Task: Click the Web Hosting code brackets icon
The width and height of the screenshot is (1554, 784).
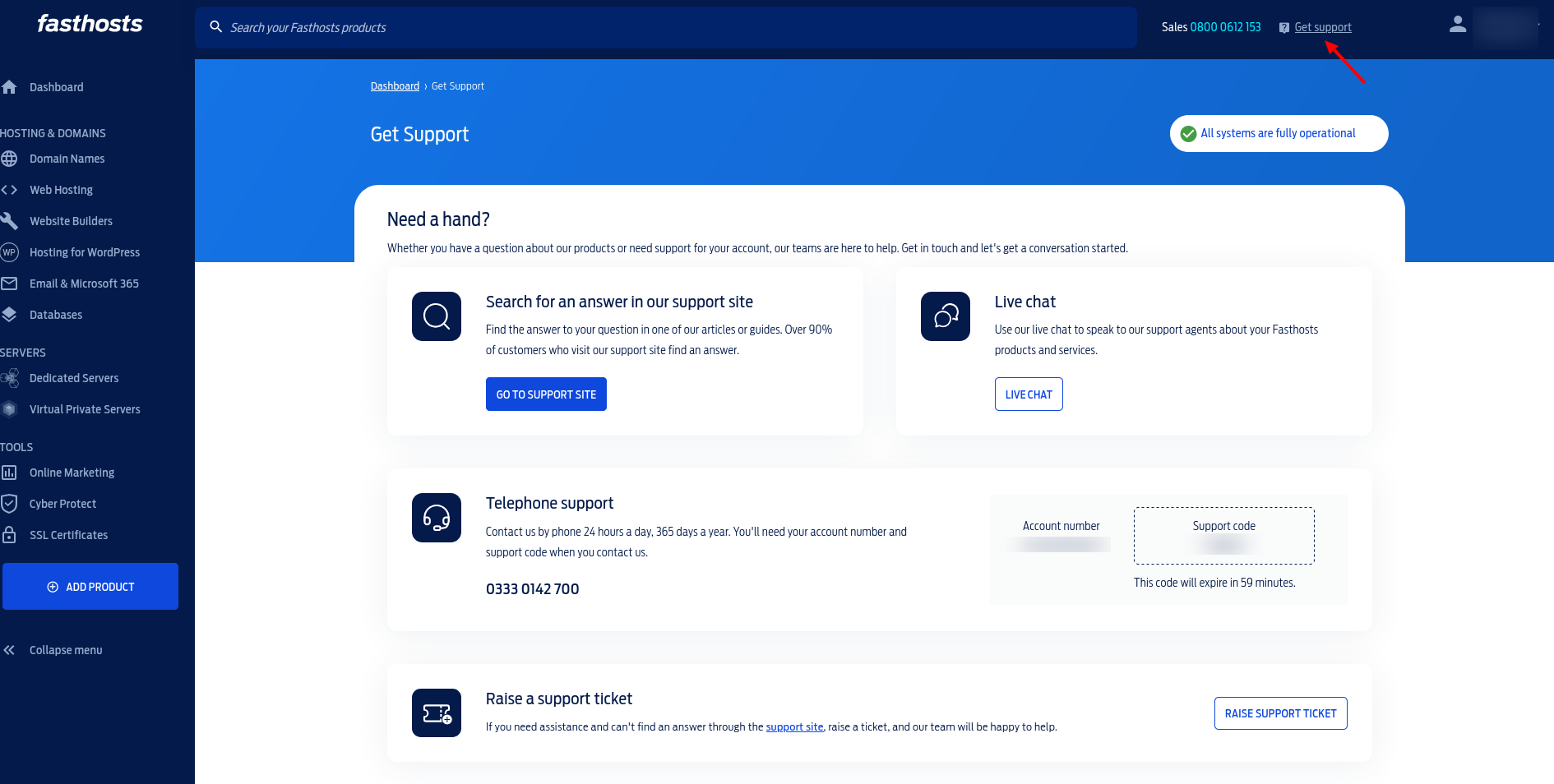Action: click(9, 190)
